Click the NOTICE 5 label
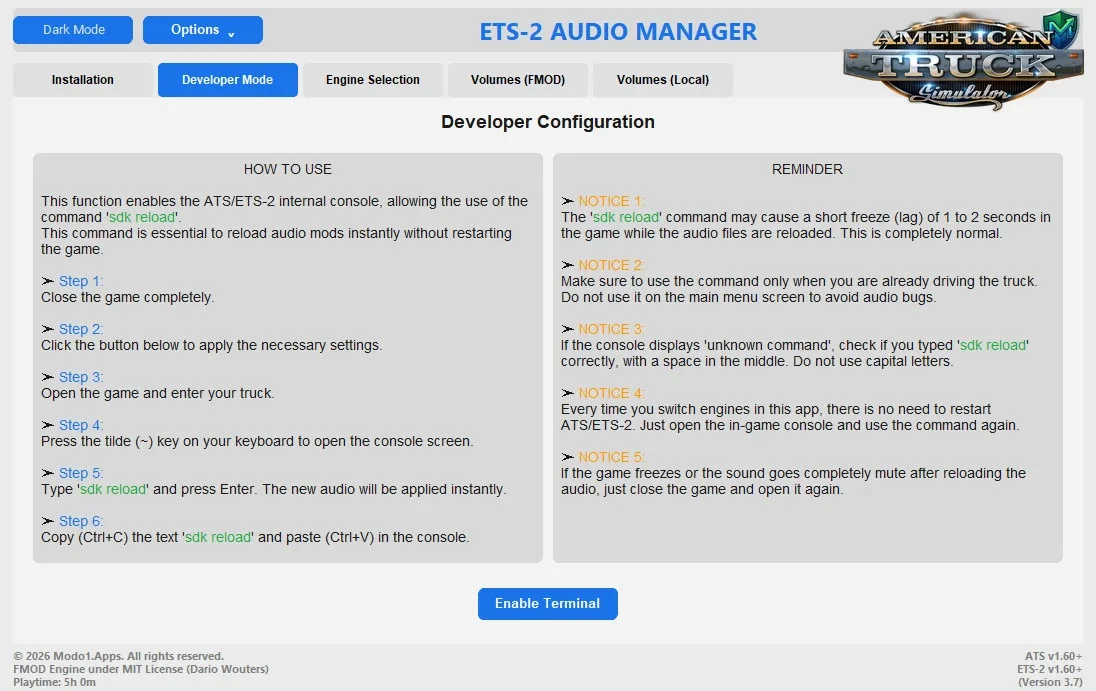Viewport: 1096px width, 691px height. [x=612, y=457]
